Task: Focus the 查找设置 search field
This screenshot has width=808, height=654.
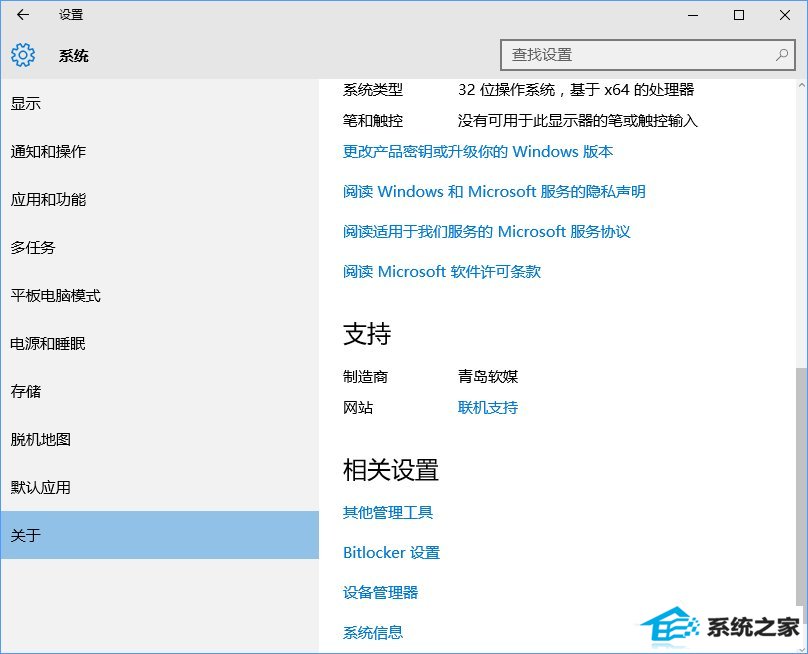Action: (648, 55)
